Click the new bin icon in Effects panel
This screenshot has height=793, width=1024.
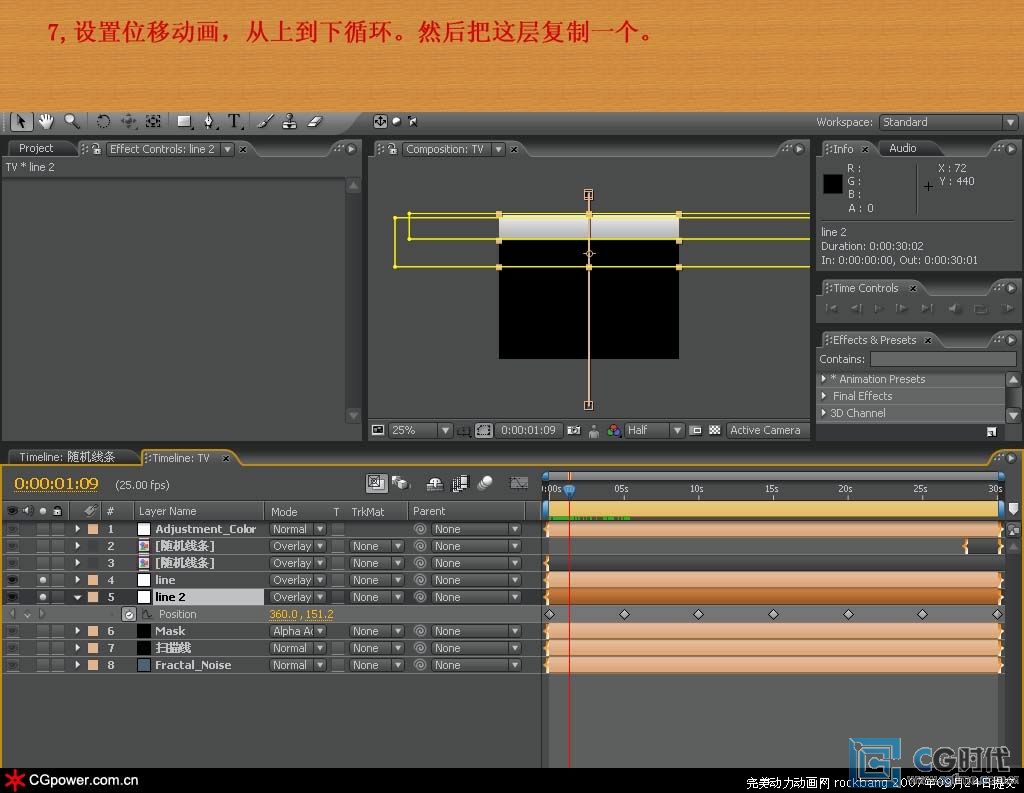point(991,432)
